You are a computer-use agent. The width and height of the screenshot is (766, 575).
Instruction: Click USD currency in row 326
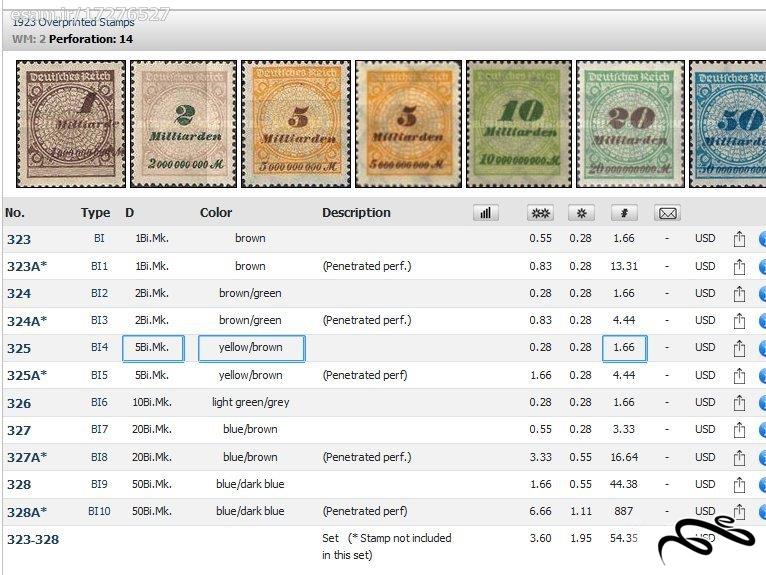click(x=705, y=402)
